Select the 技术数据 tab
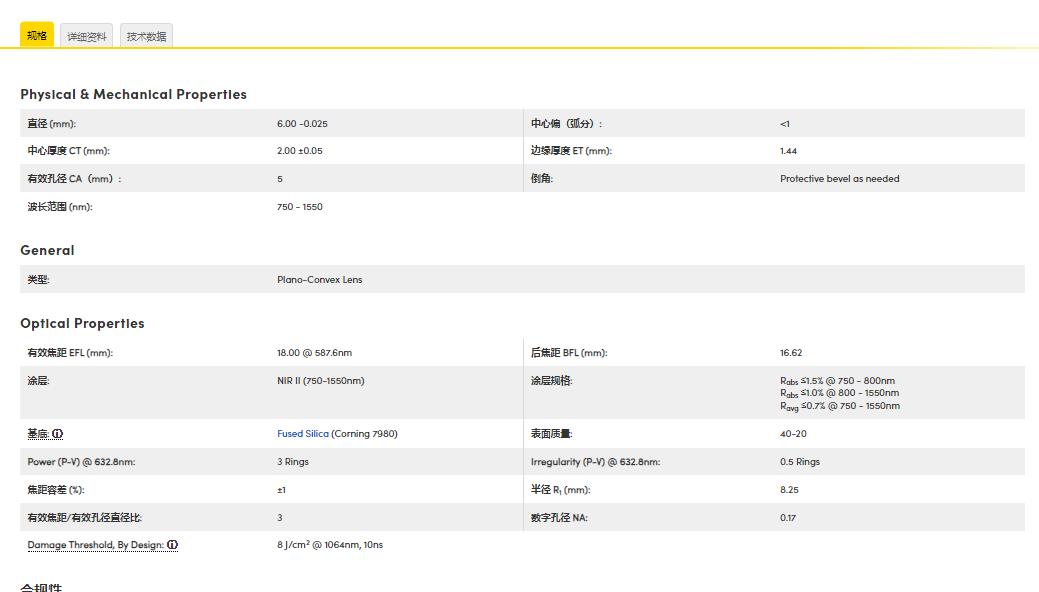The height and width of the screenshot is (592, 1039). (x=146, y=37)
